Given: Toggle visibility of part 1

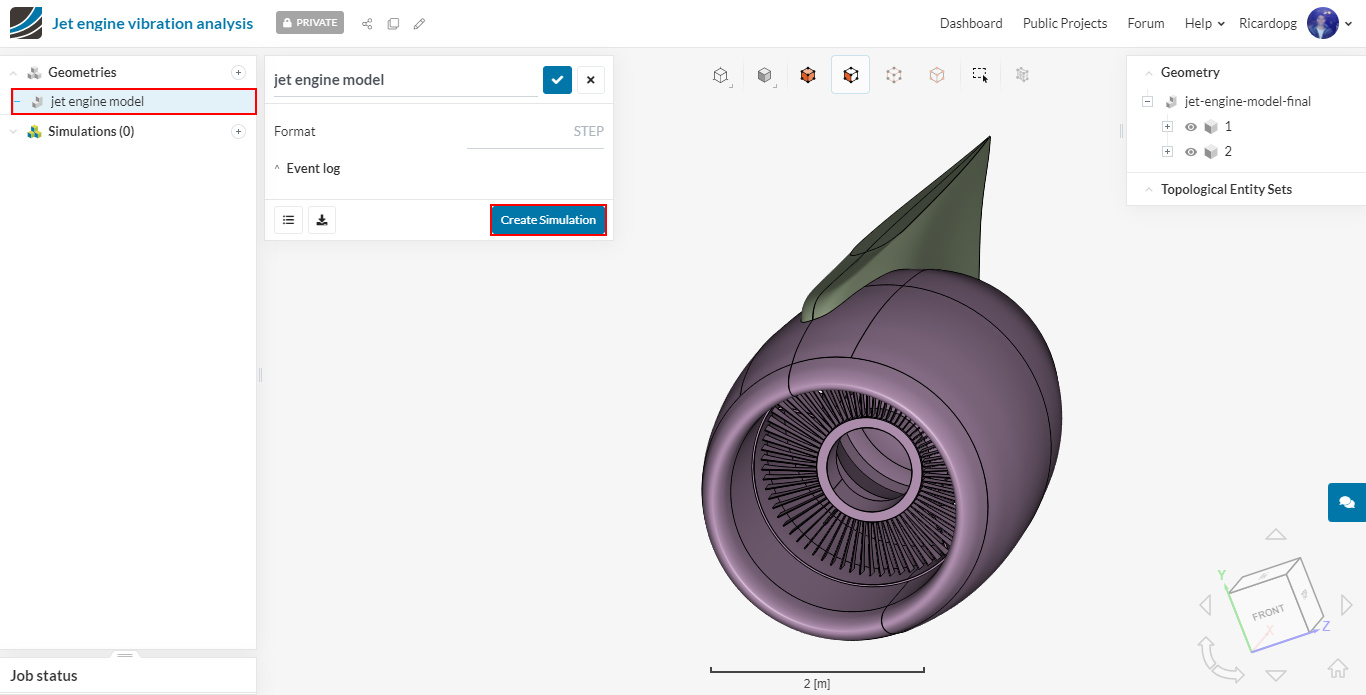Looking at the screenshot, I should click(1191, 127).
